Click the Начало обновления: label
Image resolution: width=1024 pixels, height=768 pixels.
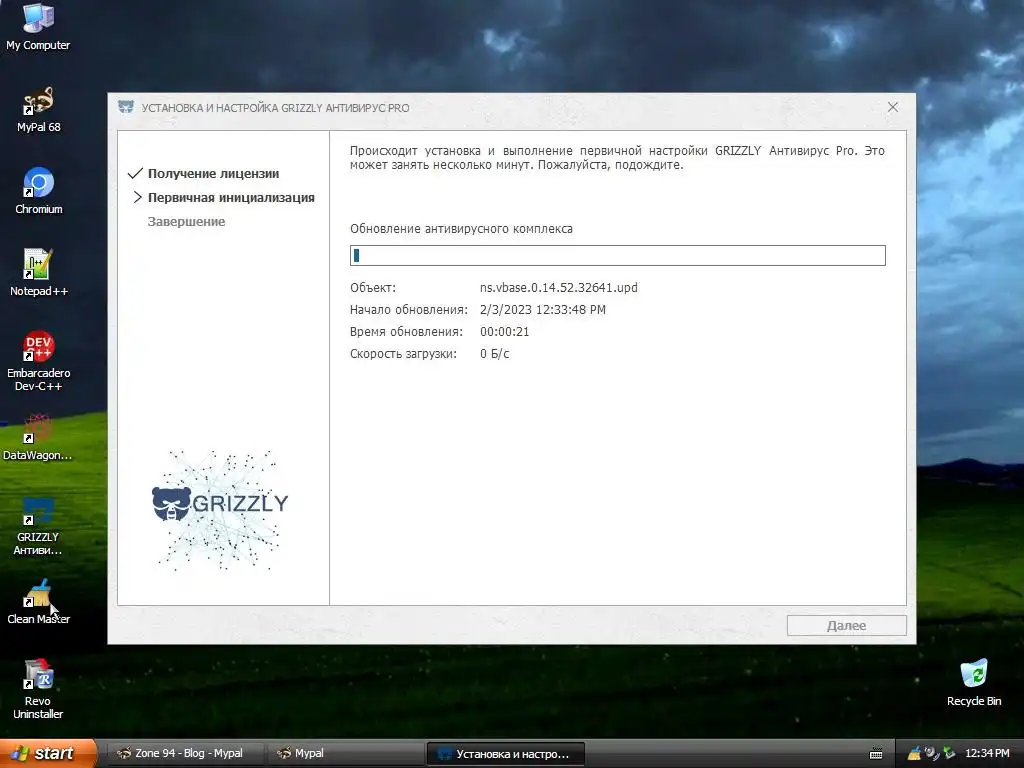(409, 310)
